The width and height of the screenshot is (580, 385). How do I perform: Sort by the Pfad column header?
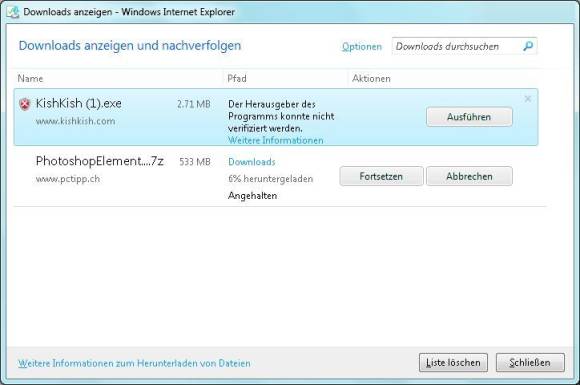click(237, 78)
